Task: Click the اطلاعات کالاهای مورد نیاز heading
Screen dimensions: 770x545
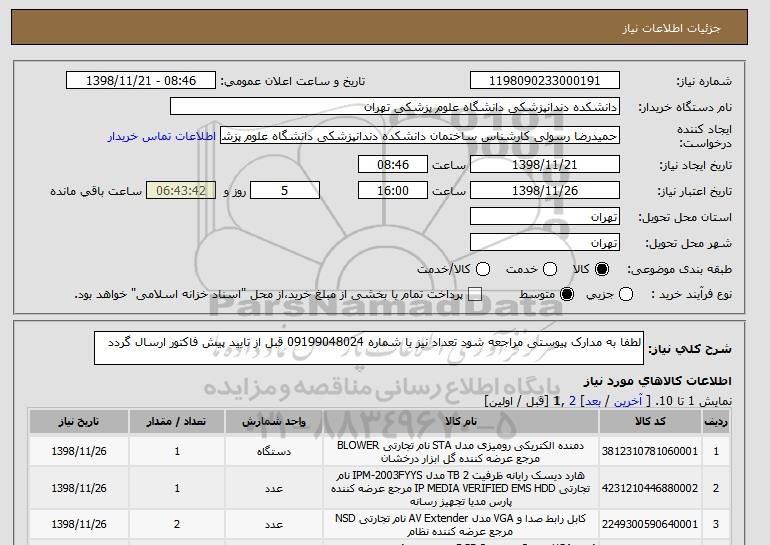Action: (x=657, y=381)
